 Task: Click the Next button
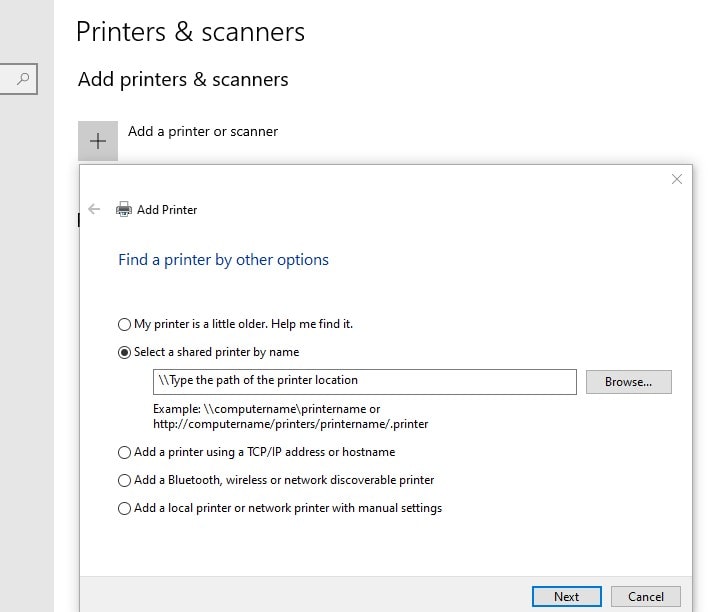pyautogui.click(x=567, y=596)
